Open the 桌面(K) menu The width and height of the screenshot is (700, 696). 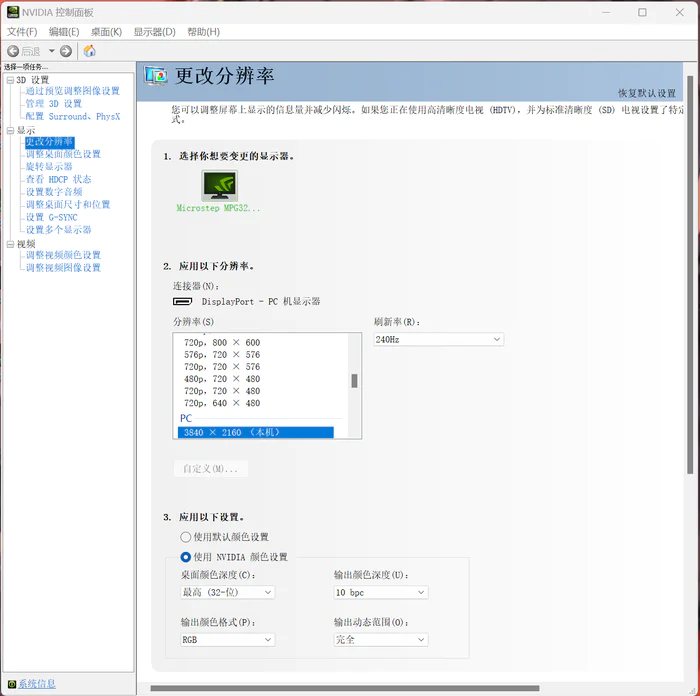[106, 32]
